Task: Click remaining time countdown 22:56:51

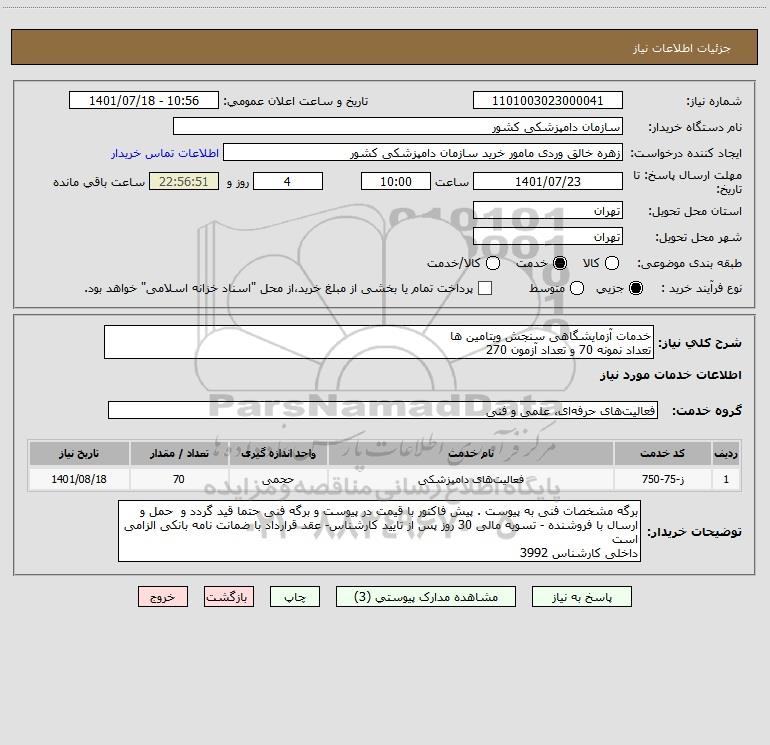Action: pyautogui.click(x=184, y=181)
